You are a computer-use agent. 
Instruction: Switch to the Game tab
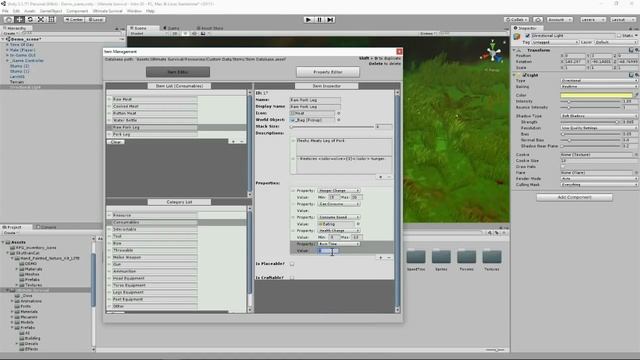171,28
